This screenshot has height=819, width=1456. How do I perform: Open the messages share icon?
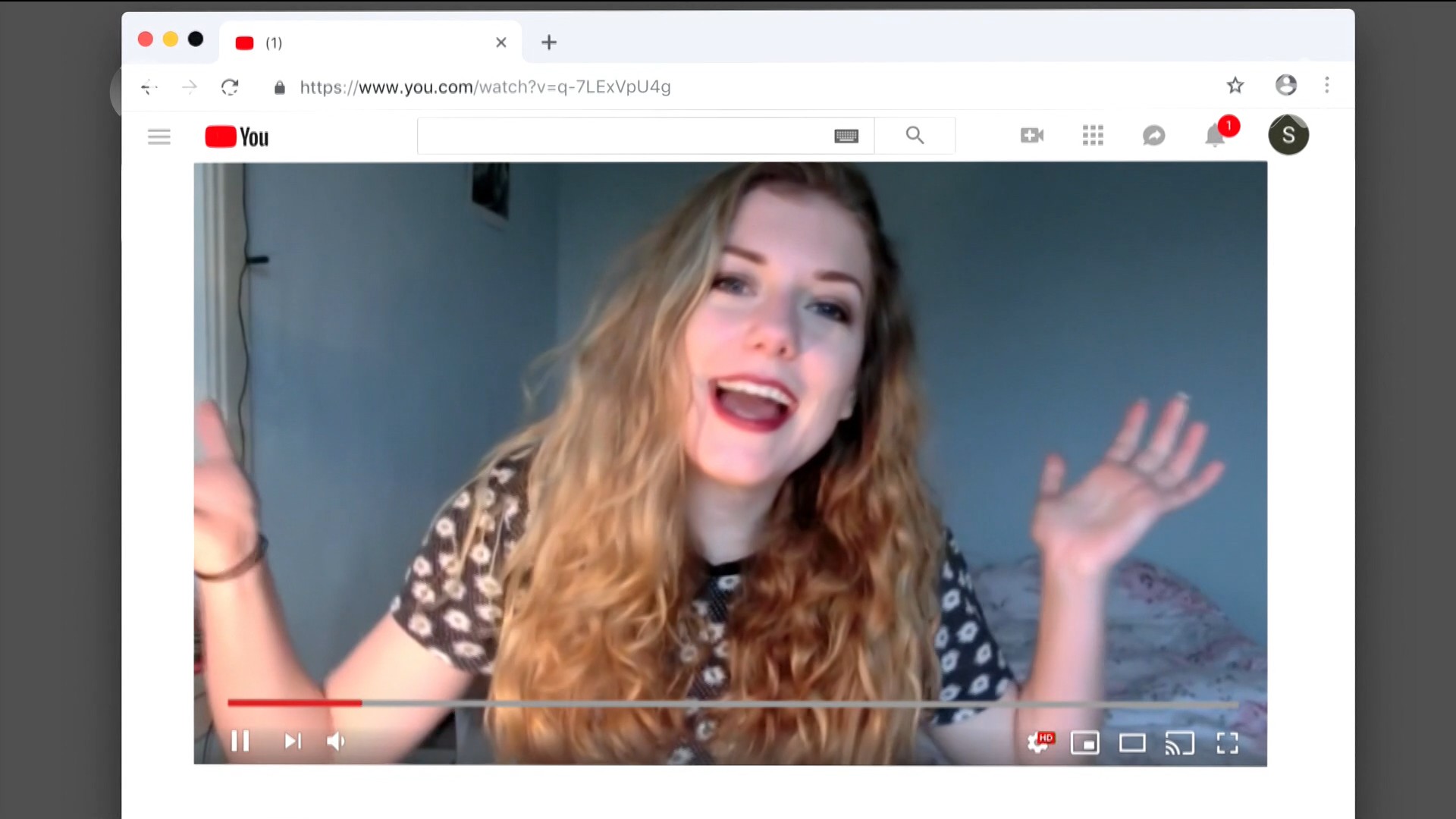point(1153,136)
